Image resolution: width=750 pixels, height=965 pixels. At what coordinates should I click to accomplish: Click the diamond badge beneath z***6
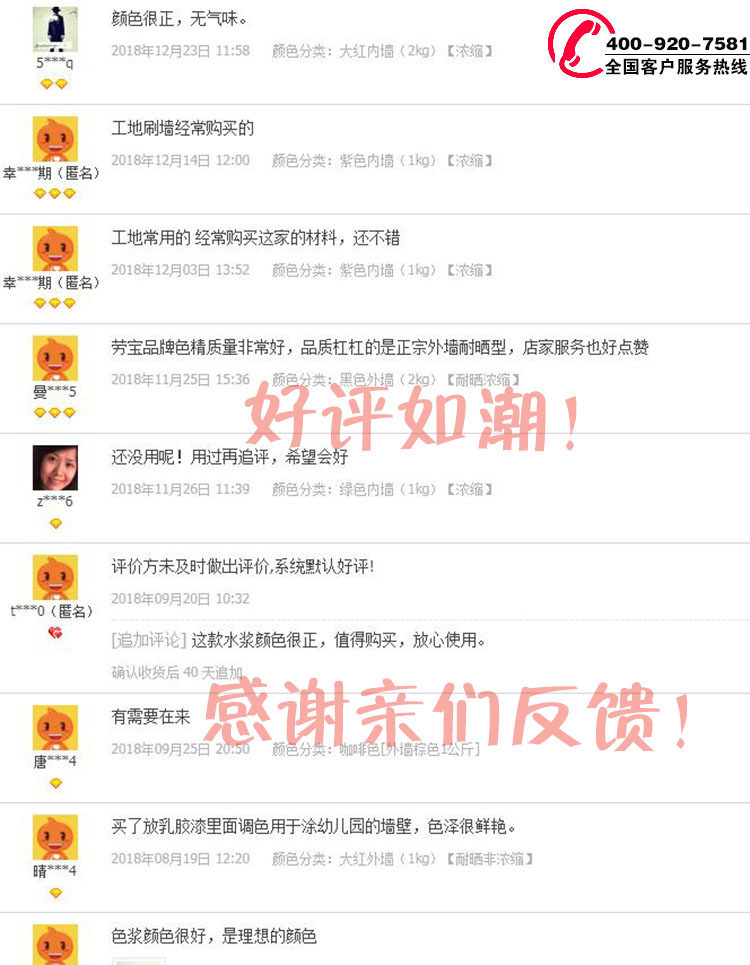(55, 524)
